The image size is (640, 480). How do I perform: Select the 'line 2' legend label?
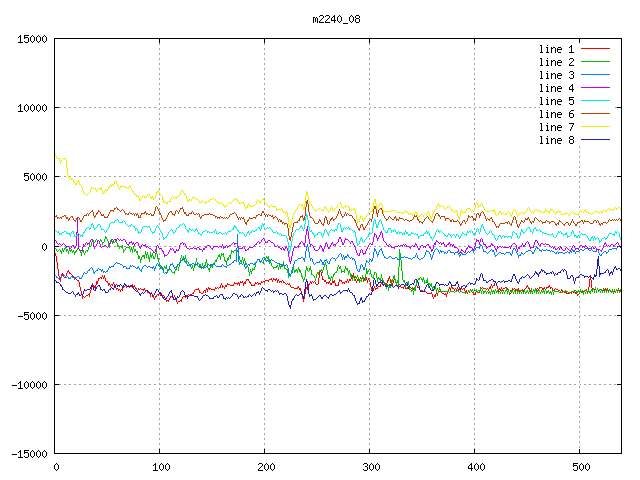tap(557, 62)
